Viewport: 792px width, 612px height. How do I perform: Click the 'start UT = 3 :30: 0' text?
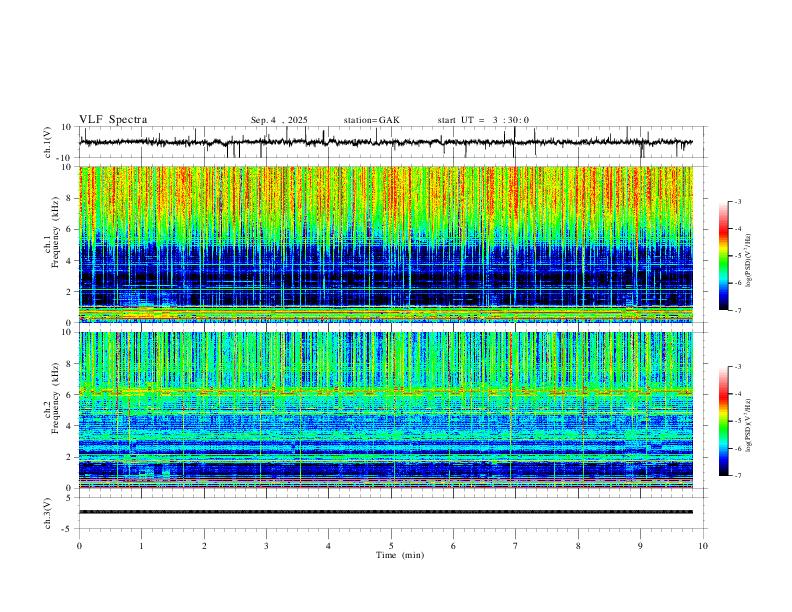coord(483,120)
